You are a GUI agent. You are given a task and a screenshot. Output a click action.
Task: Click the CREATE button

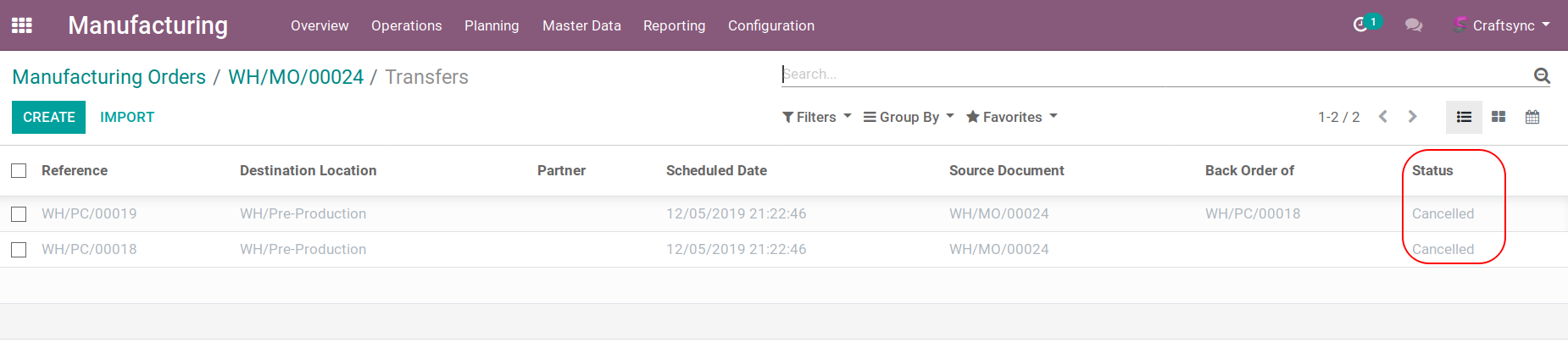coord(49,117)
